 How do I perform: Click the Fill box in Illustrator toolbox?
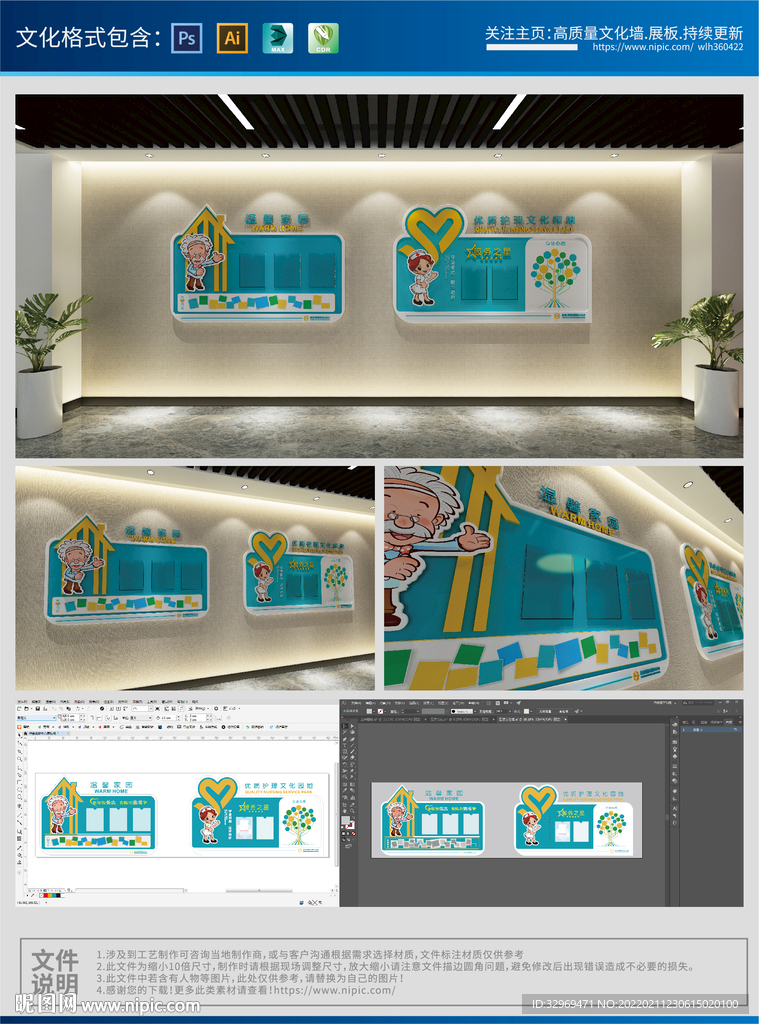click(x=346, y=820)
